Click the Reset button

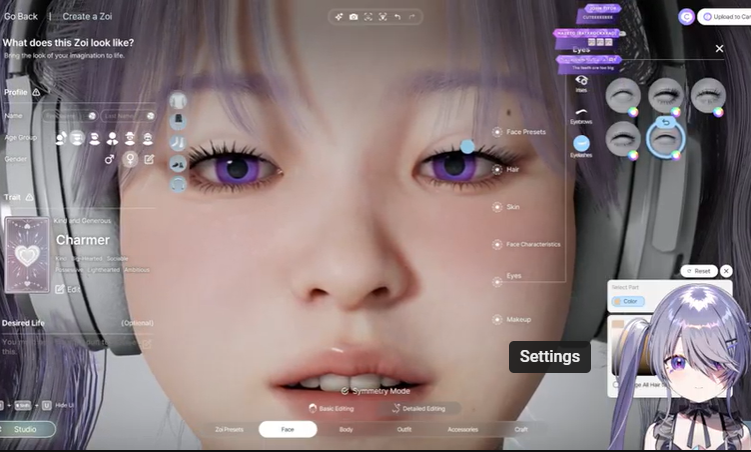(698, 271)
